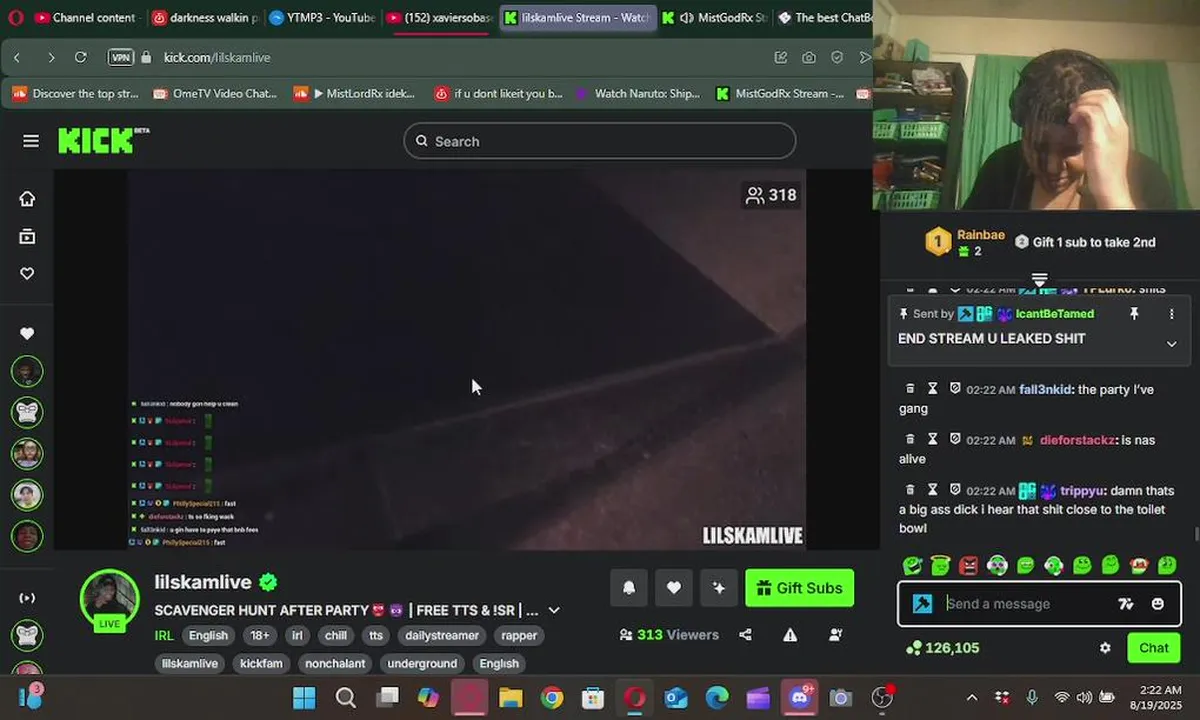Click the angry red emote in the quick emotes row
The width and height of the screenshot is (1200, 720).
tap(968, 566)
